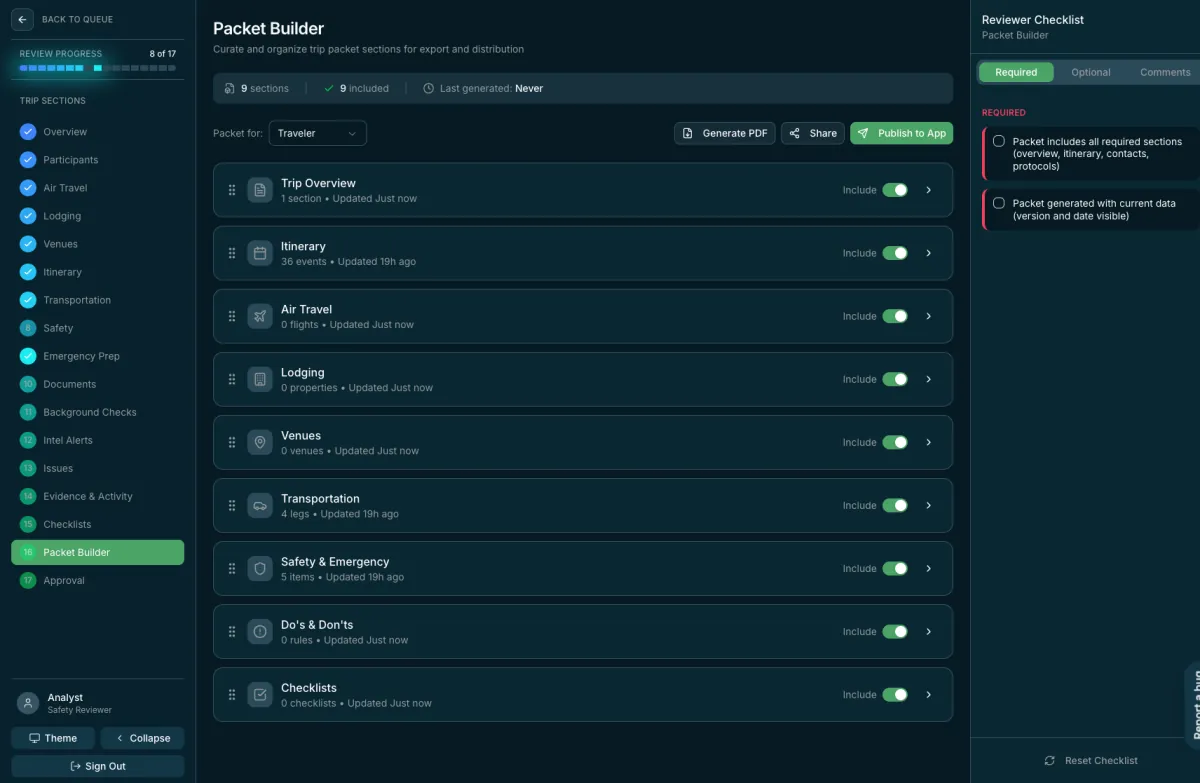Click the drag handle on Do's & Don'ts row
Viewport: 1200px width, 783px height.
click(x=232, y=631)
